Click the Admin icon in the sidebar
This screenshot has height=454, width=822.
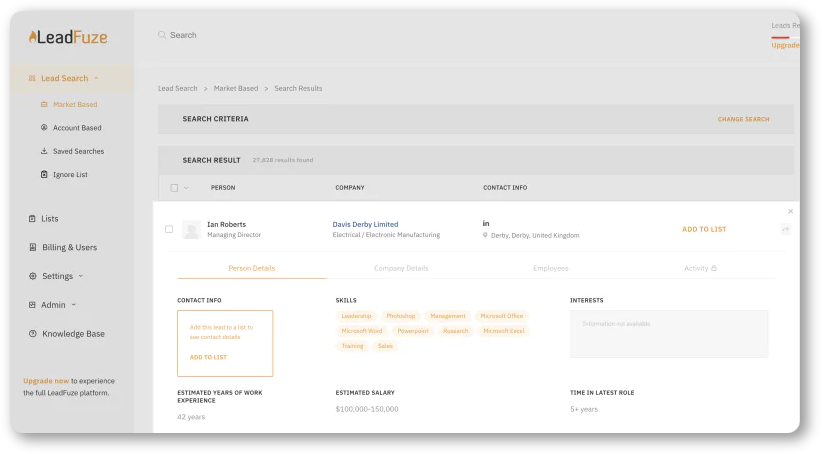pos(32,305)
